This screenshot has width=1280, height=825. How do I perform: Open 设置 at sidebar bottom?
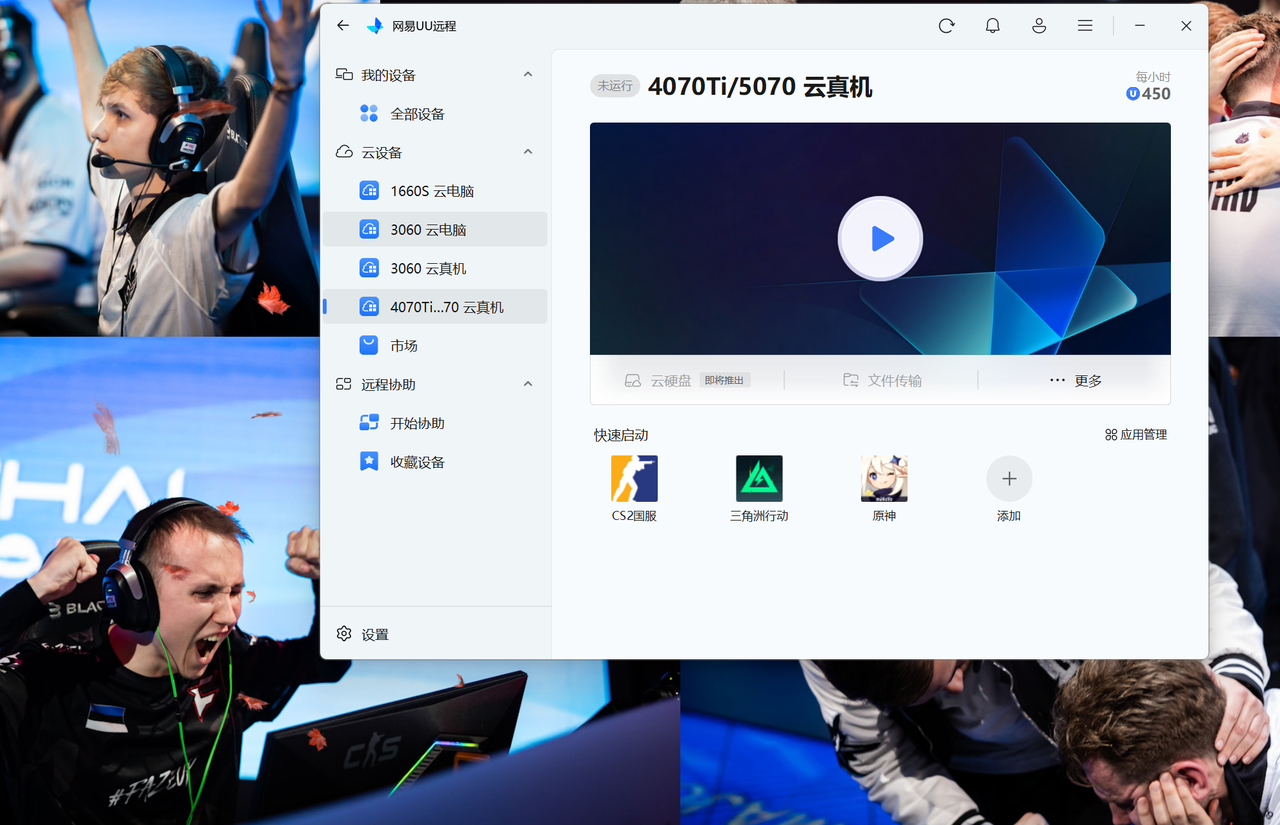[363, 634]
